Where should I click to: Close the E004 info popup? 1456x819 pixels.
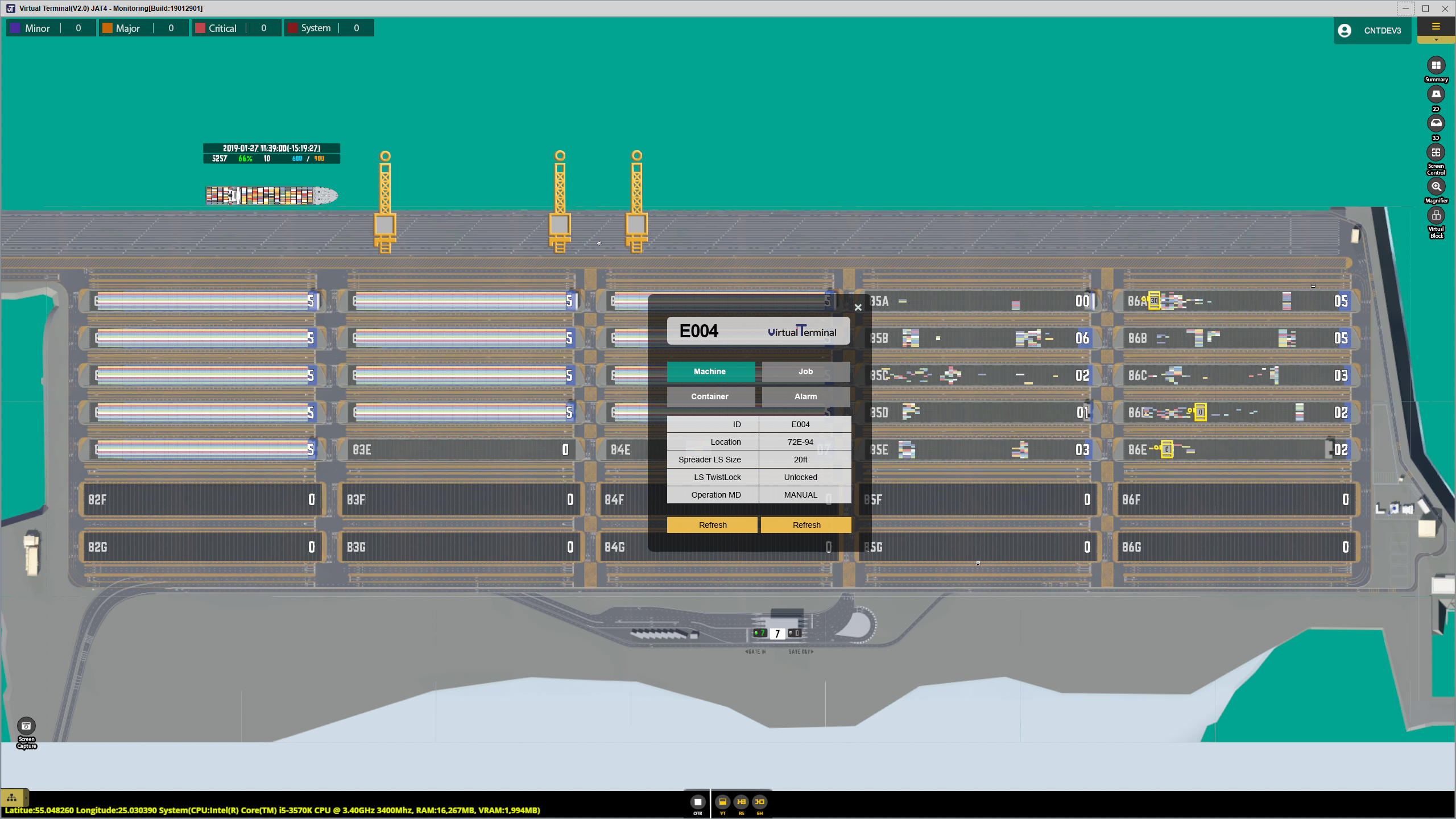[x=858, y=308]
